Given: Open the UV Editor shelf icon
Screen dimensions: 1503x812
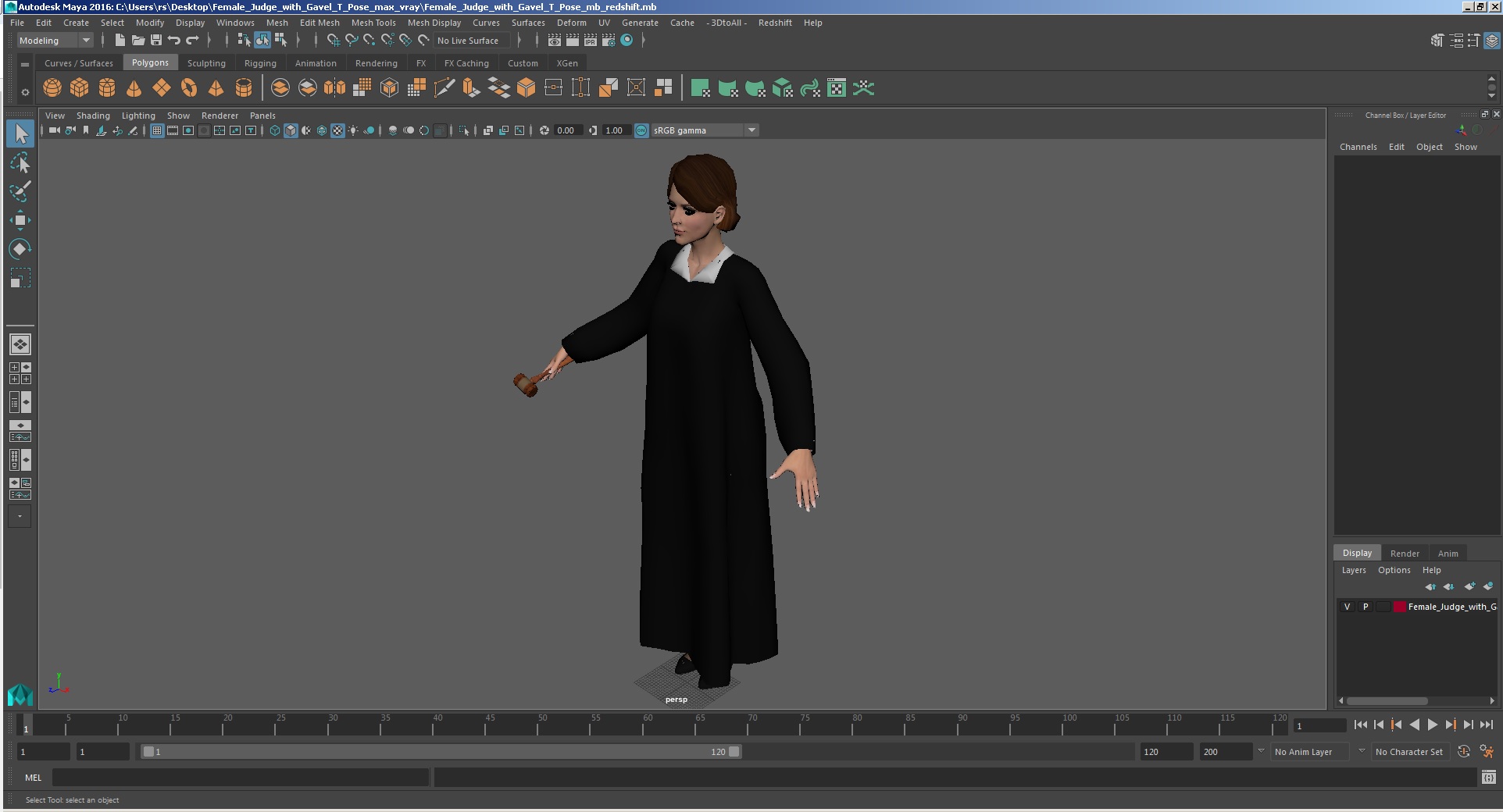Looking at the screenshot, I should coord(836,88).
